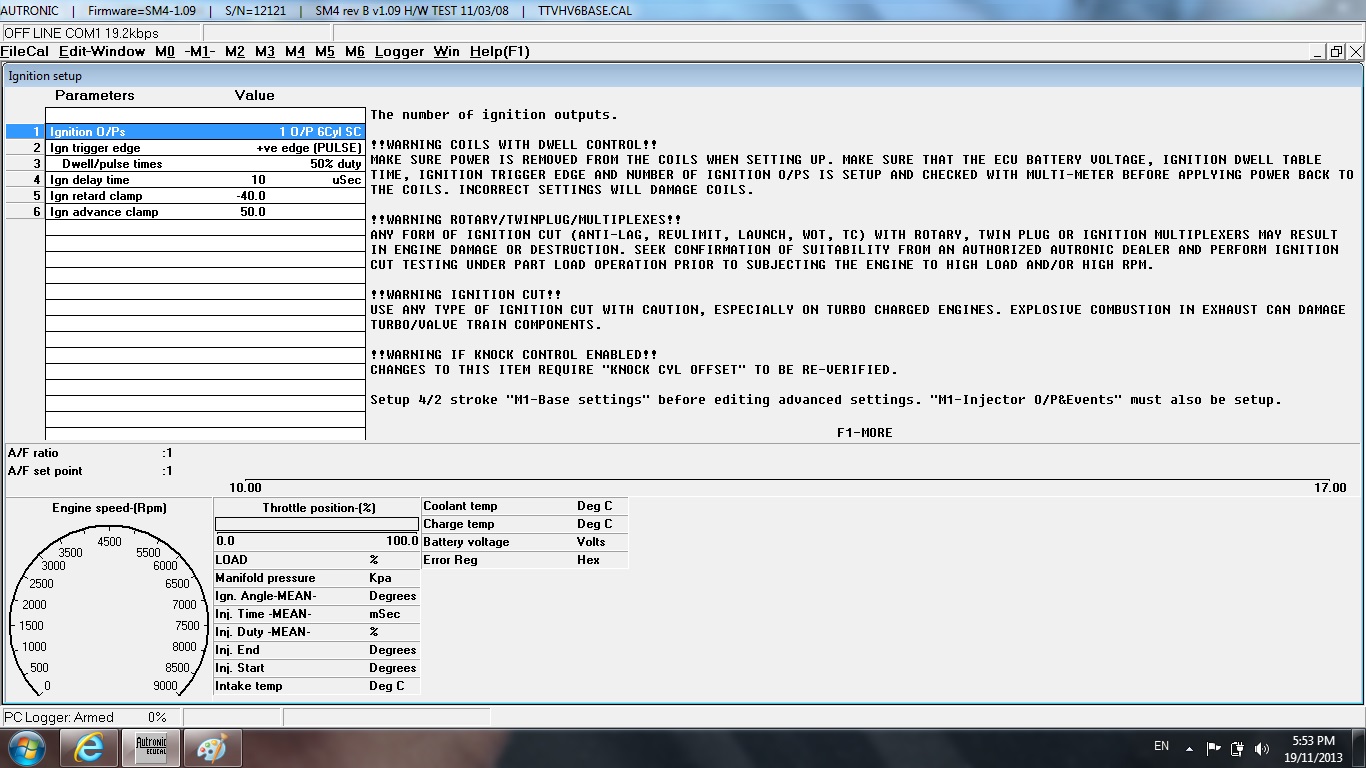Open the M3 menu

pos(265,52)
